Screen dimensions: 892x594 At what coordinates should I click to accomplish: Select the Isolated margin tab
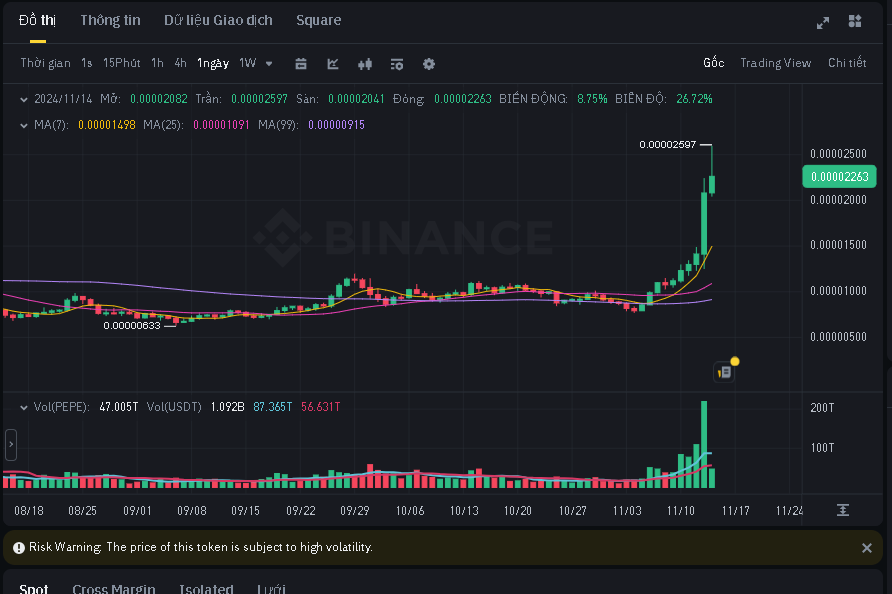coord(207,588)
